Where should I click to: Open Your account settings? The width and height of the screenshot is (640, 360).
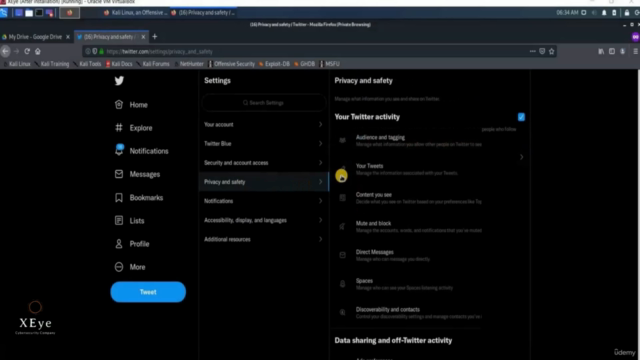(x=264, y=124)
